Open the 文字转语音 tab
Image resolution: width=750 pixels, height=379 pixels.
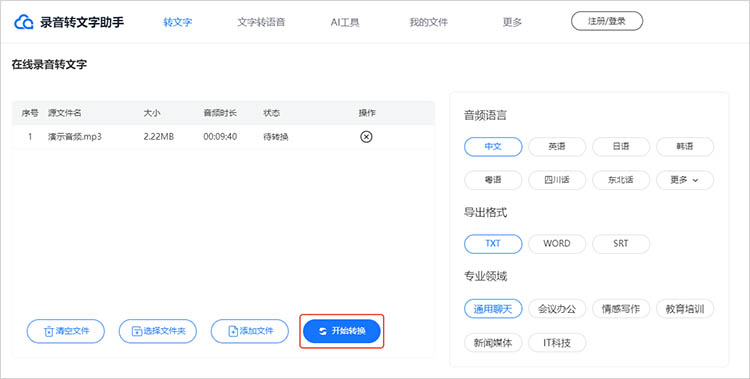click(x=261, y=22)
